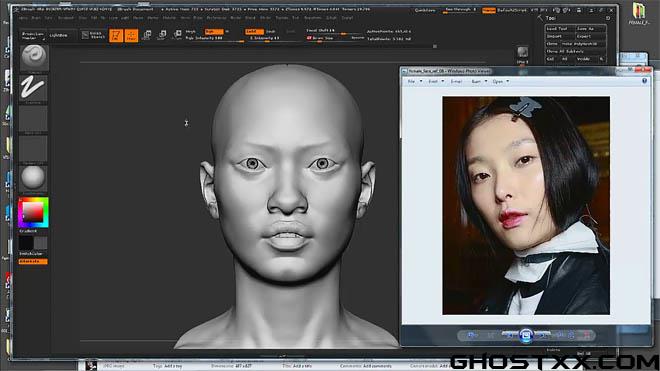Click Photo Viewer help icon
660x371 pixels.
click(x=644, y=81)
